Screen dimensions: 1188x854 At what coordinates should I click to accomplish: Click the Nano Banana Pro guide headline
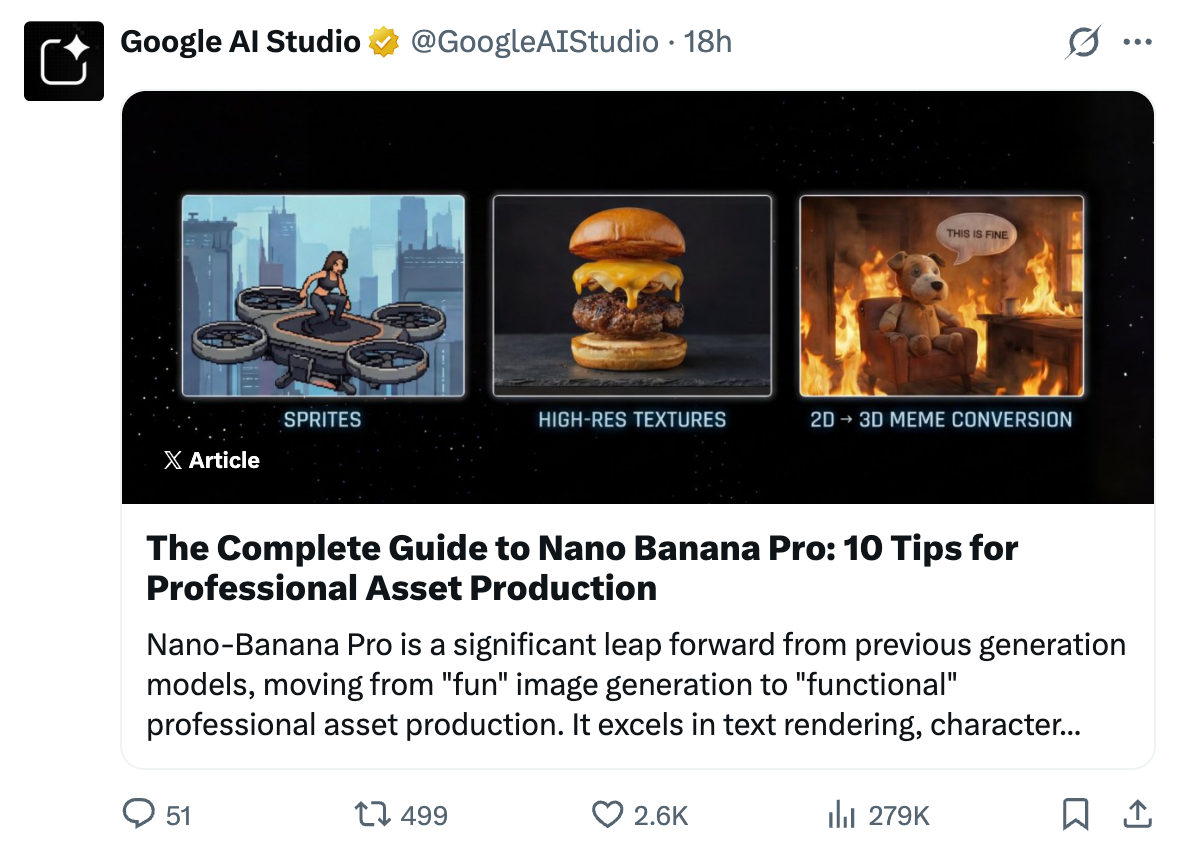tap(582, 567)
